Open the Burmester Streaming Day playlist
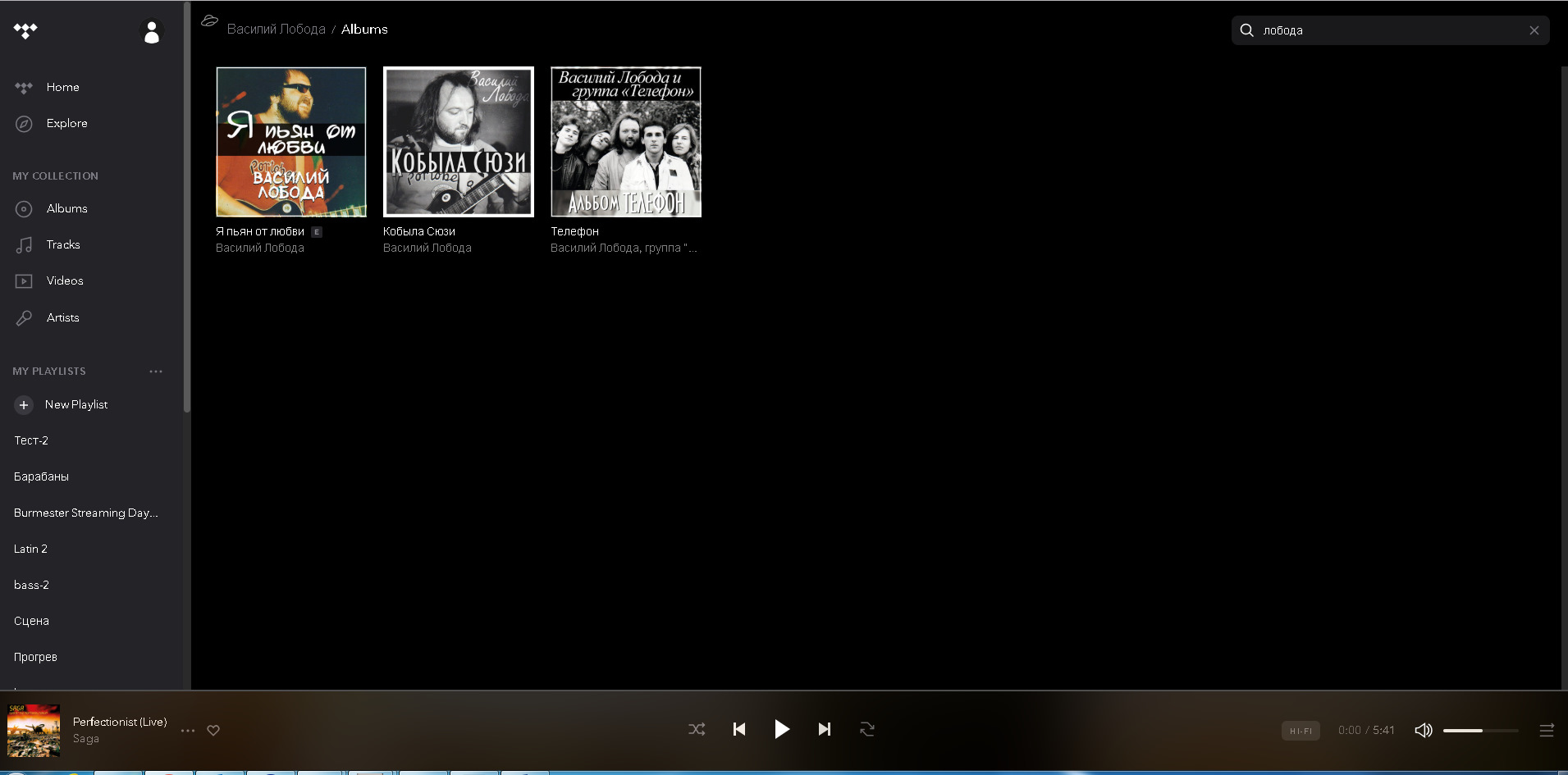The image size is (1568, 775). pos(86,513)
